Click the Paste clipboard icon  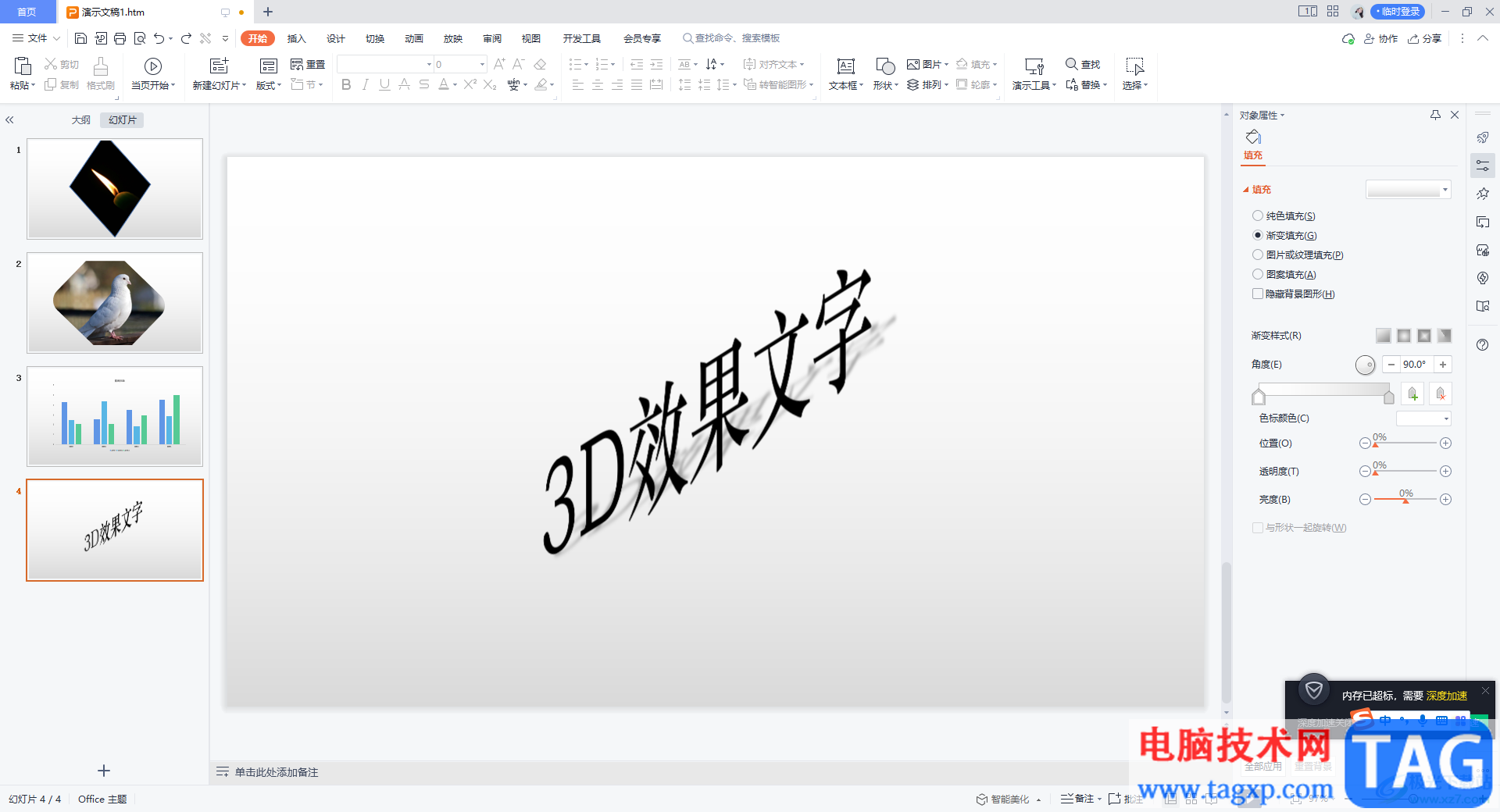[x=23, y=66]
